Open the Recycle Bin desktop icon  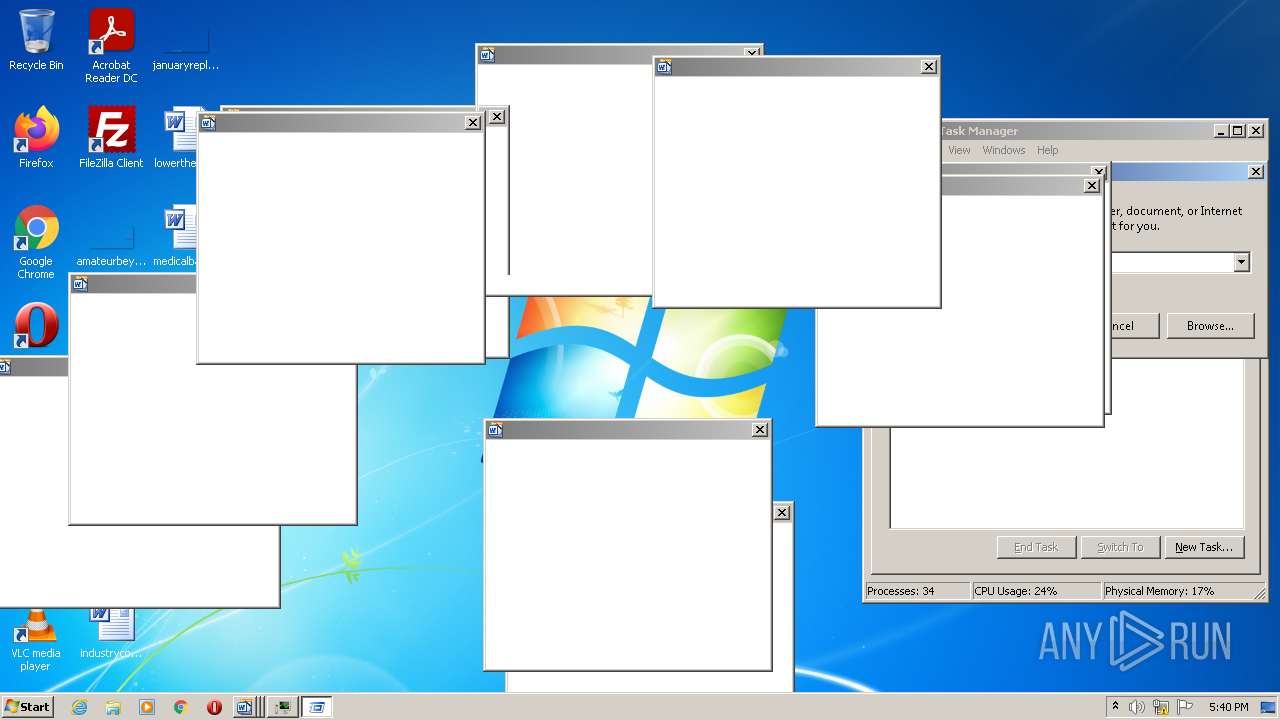point(36,40)
